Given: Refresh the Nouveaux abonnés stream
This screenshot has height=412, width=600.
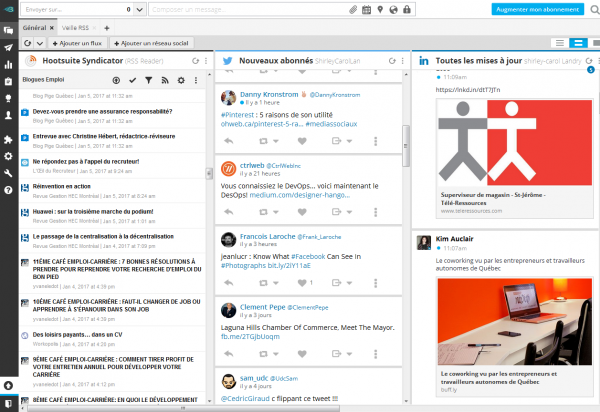Looking at the screenshot, I should coord(392,61).
